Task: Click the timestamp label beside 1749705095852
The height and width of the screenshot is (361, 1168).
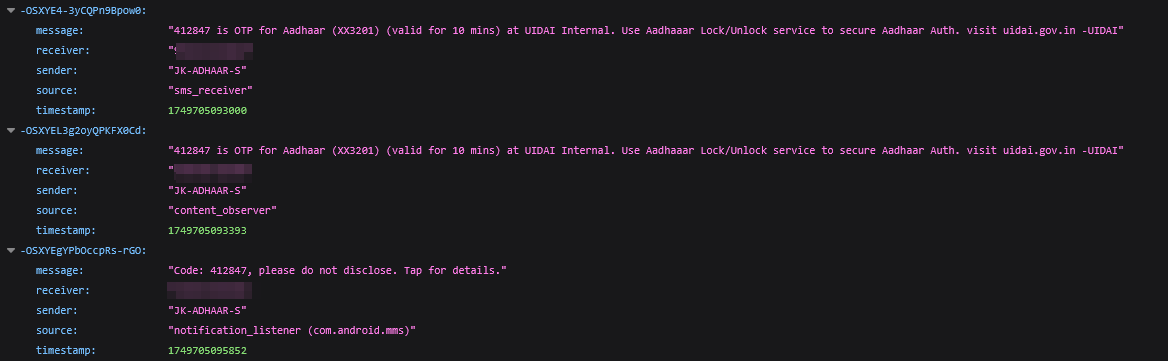Action: pos(66,350)
